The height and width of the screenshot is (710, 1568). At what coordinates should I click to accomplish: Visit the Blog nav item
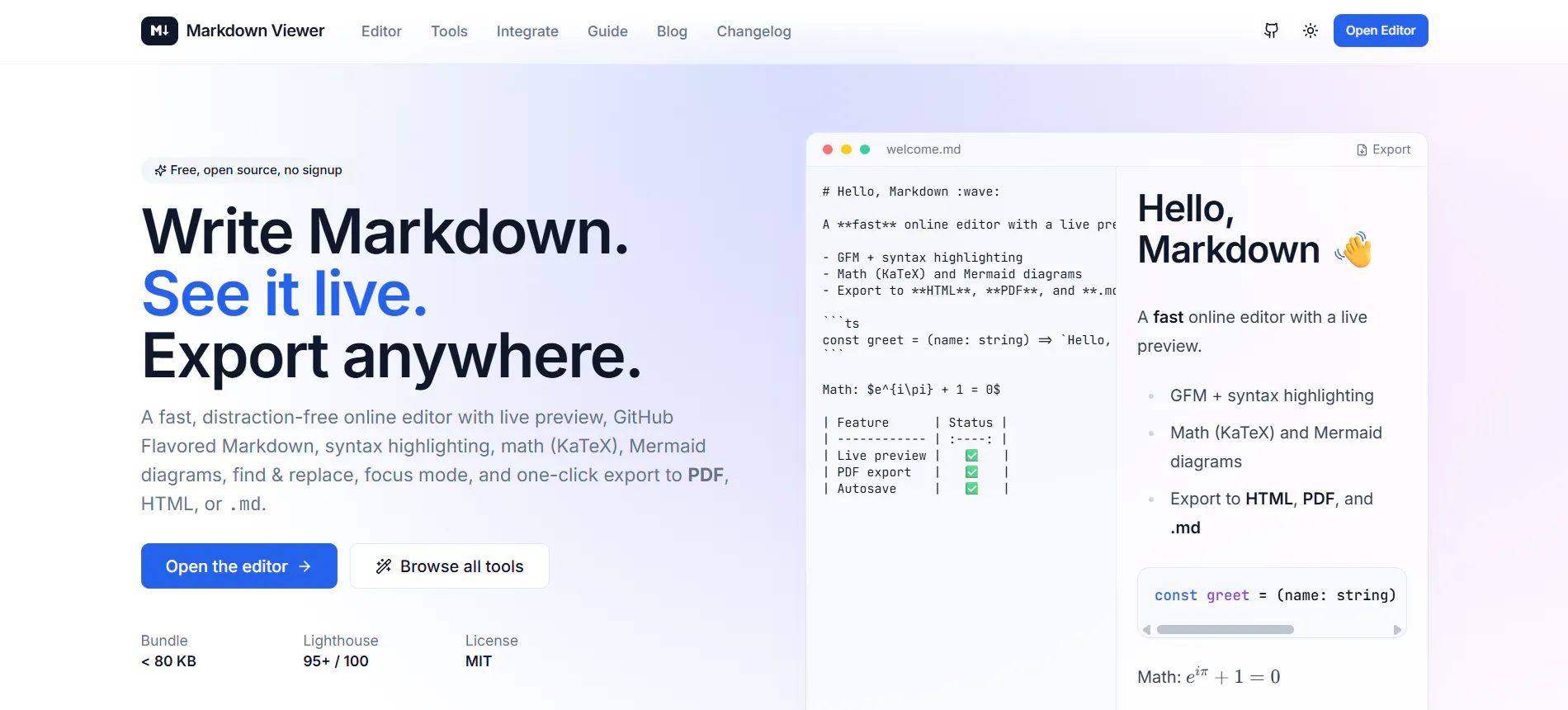672,31
